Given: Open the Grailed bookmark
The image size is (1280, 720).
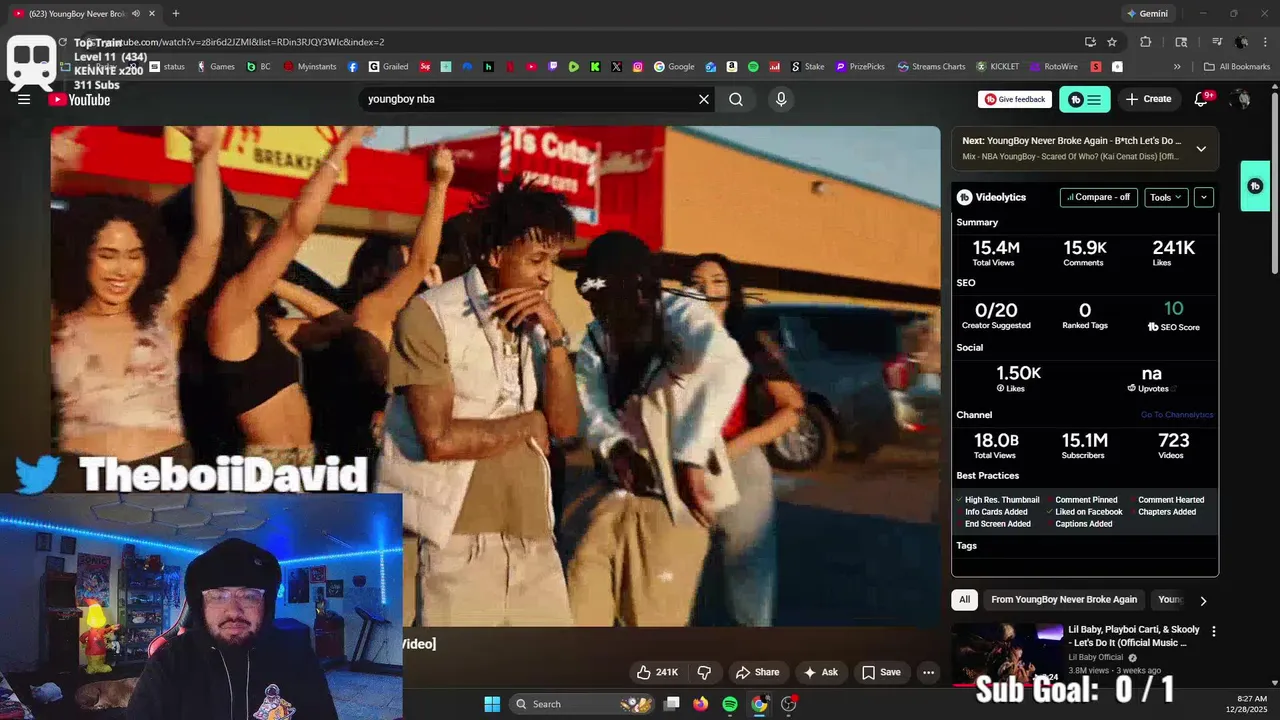Looking at the screenshot, I should pos(389,67).
